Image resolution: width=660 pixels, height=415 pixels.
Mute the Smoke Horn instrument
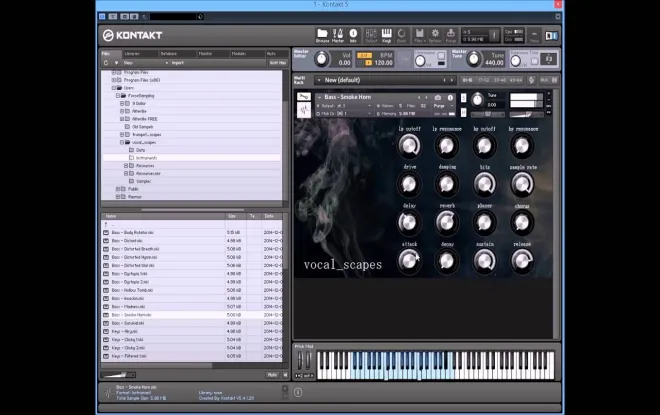pos(463,112)
